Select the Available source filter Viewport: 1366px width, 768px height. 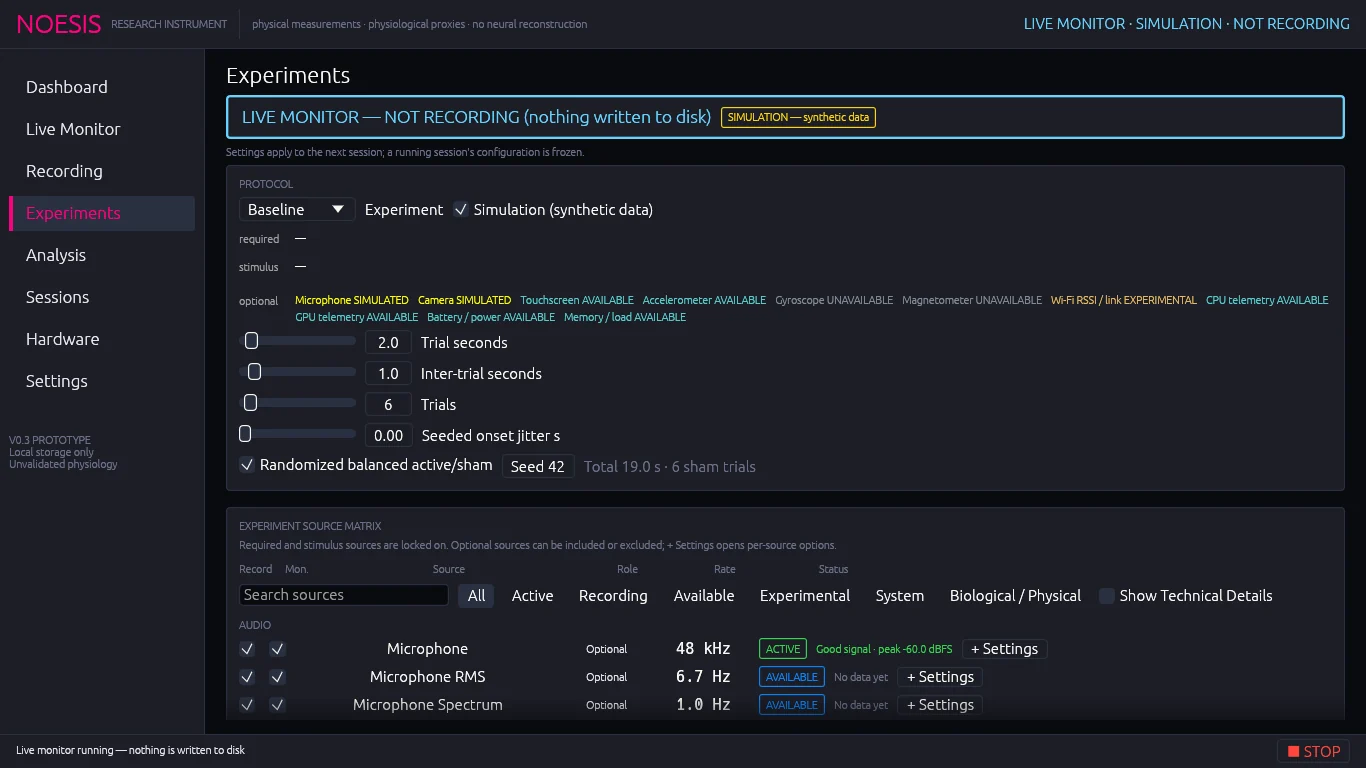point(704,595)
